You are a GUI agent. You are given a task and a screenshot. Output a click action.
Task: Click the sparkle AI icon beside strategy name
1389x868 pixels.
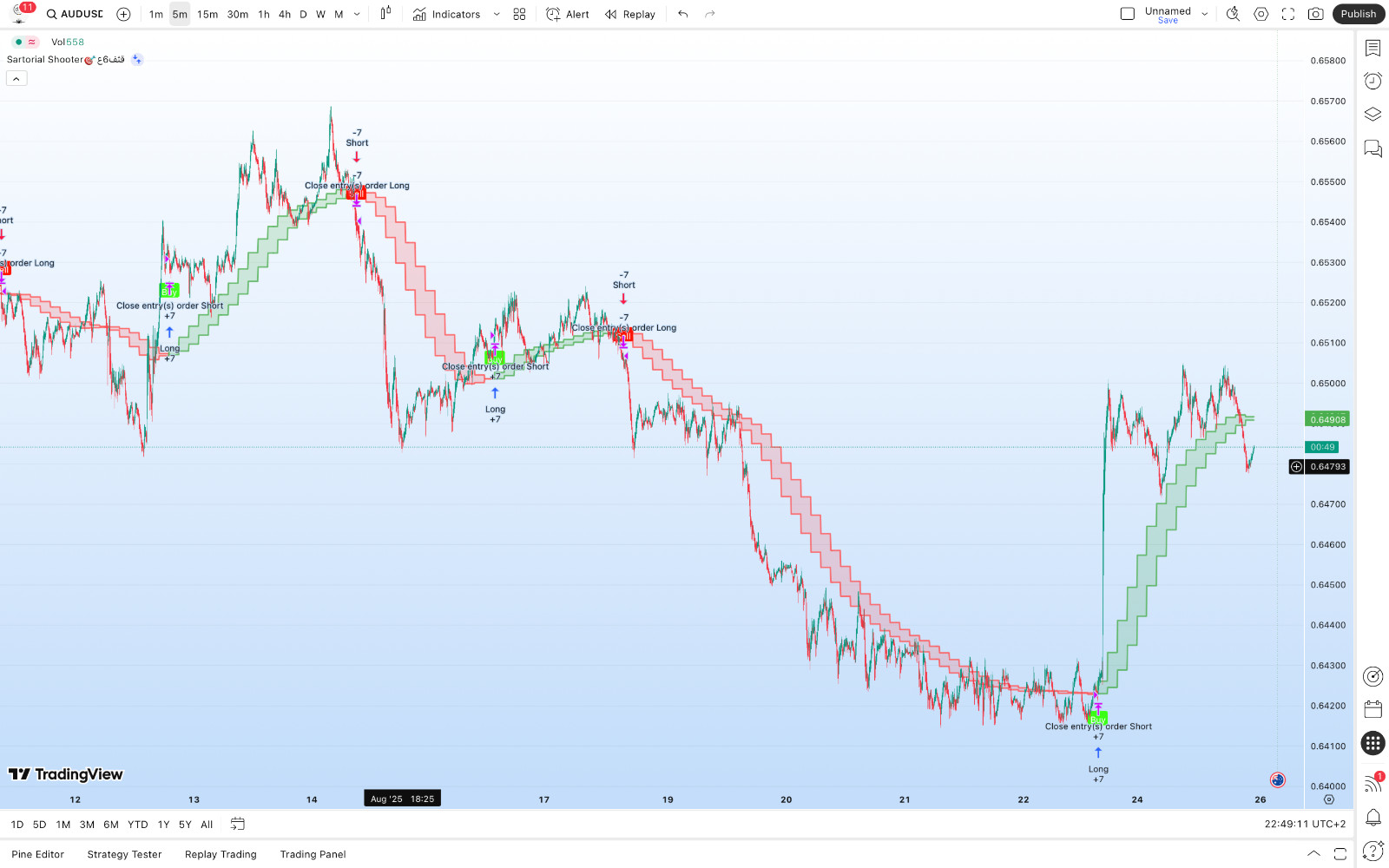(x=137, y=60)
